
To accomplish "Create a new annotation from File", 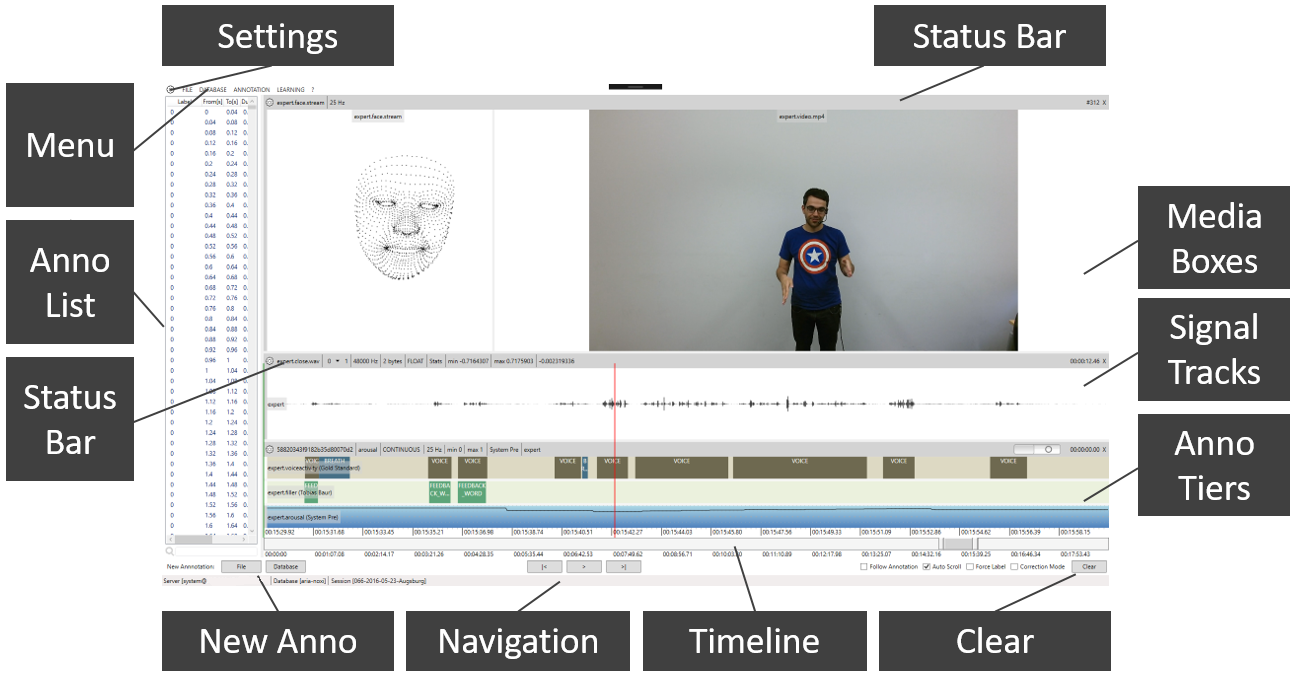I will [239, 566].
